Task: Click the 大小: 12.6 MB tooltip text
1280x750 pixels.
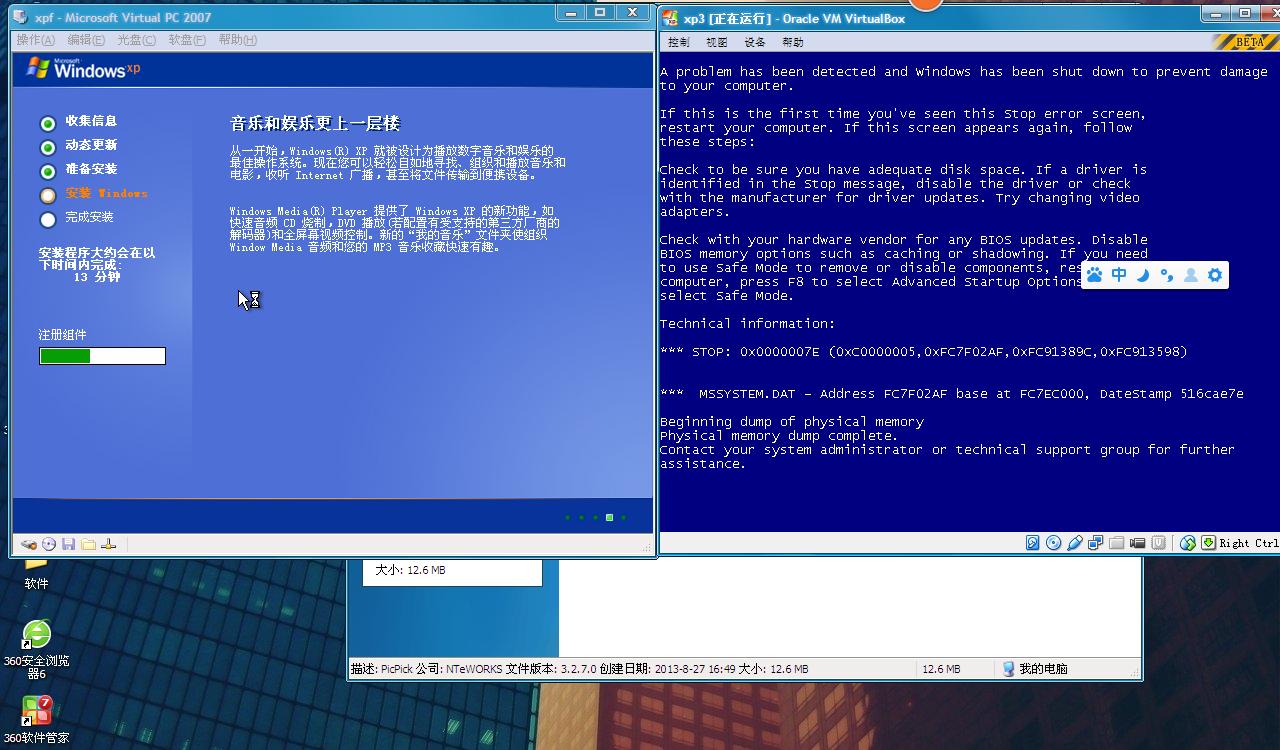Action: point(410,570)
